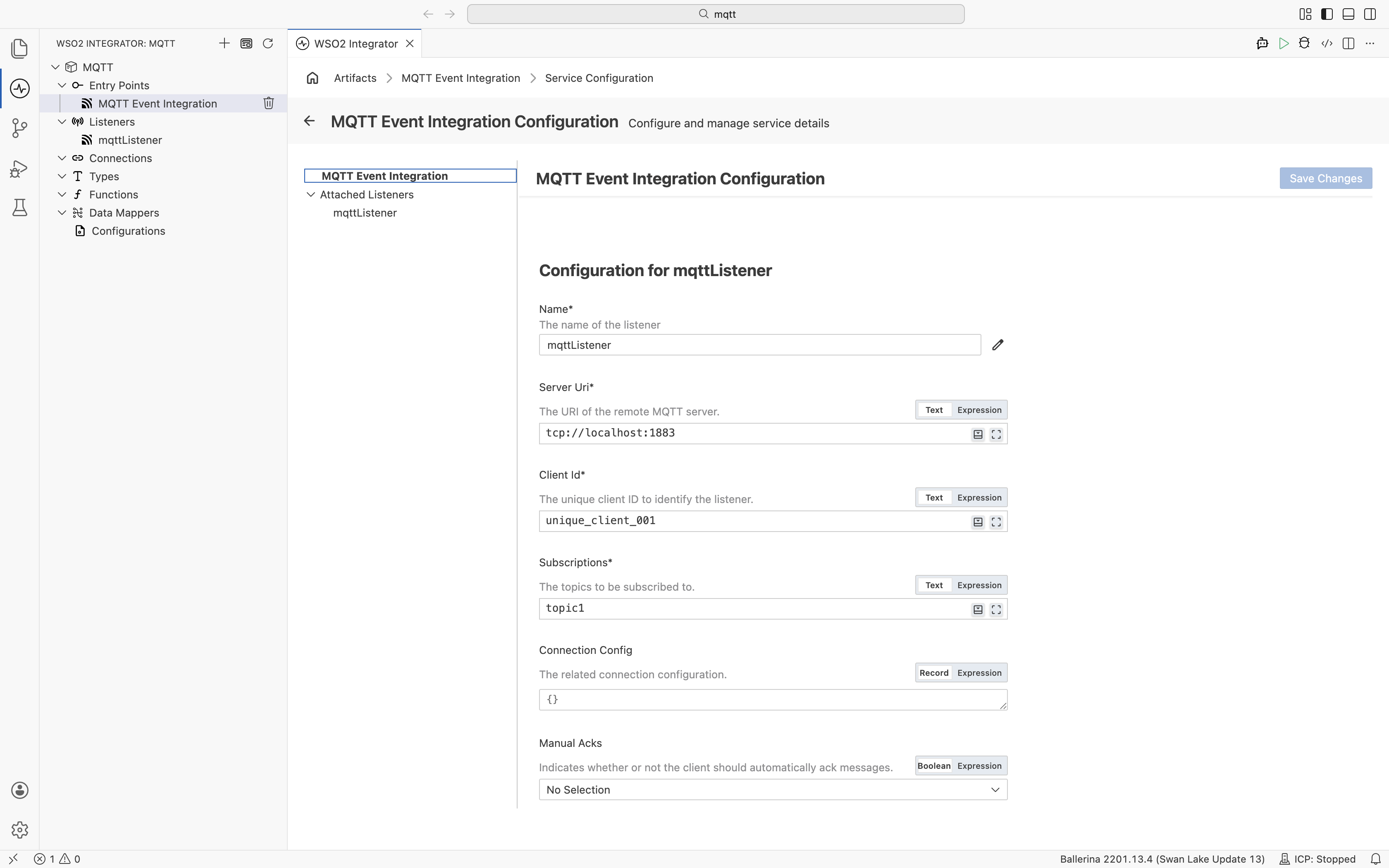Open helper pane icon in Client Id field

click(978, 522)
